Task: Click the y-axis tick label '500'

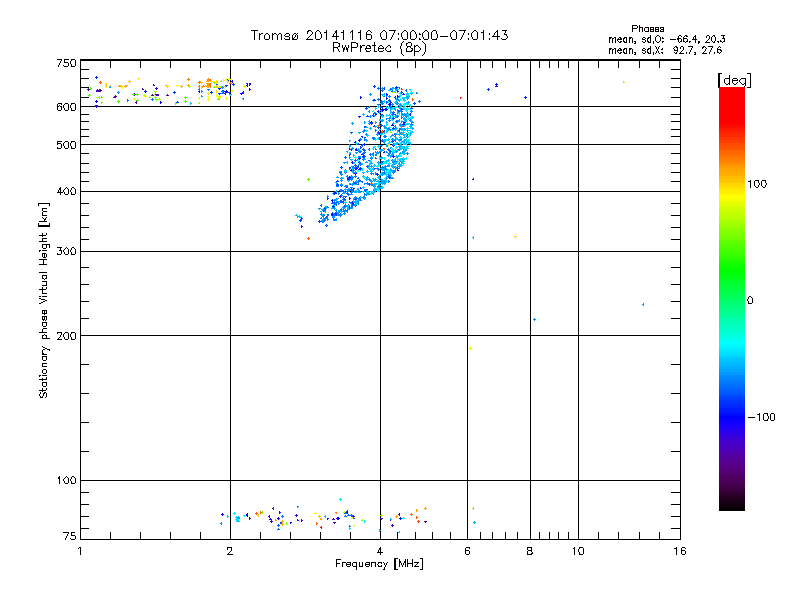Action: tap(66, 145)
